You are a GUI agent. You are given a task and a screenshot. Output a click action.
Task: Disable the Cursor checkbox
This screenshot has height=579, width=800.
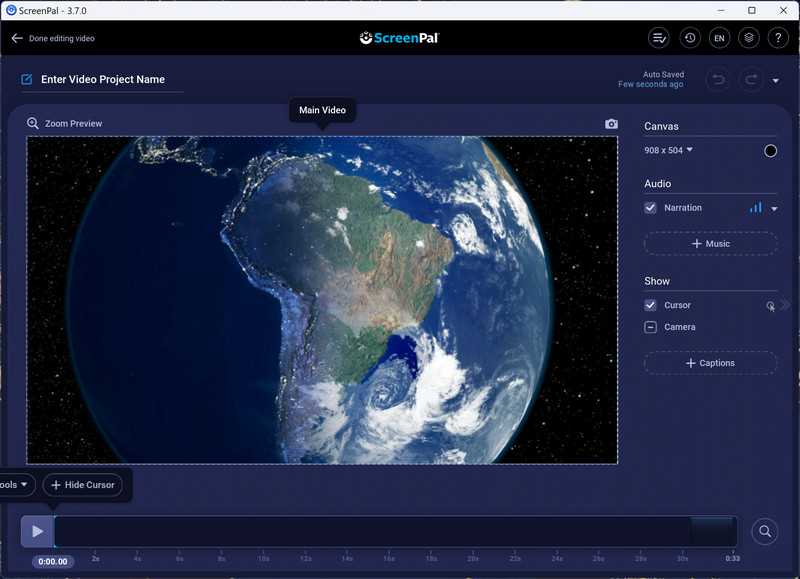[651, 305]
